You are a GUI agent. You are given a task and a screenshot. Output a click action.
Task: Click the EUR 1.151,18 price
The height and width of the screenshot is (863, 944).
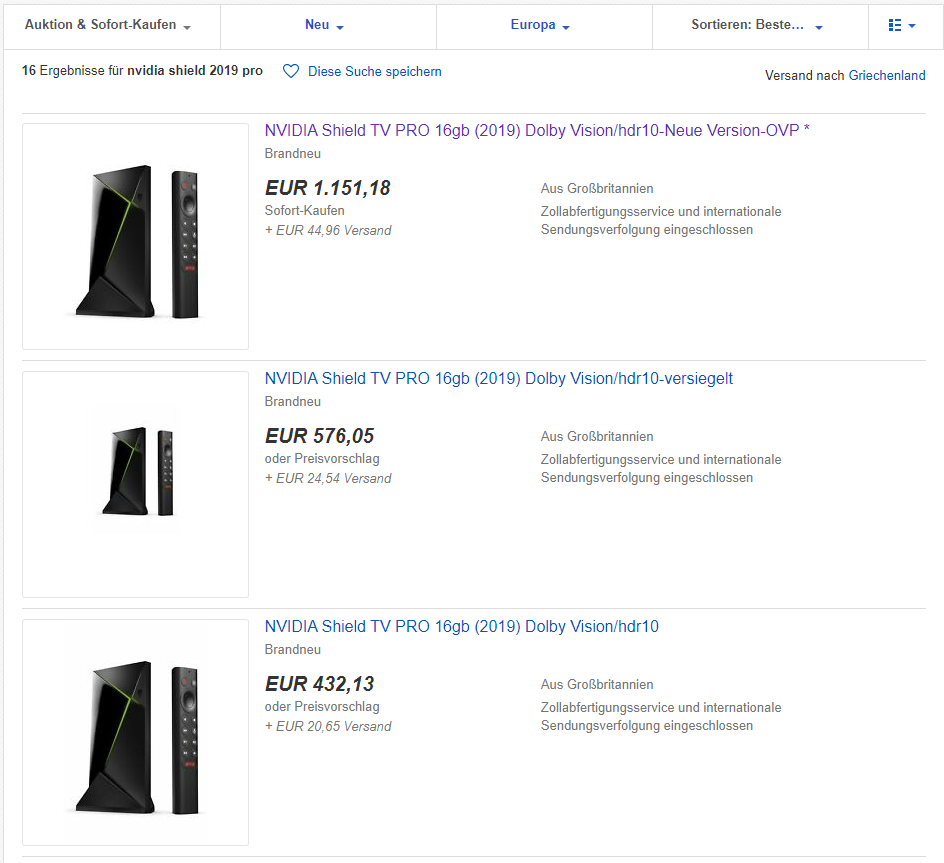[x=327, y=188]
